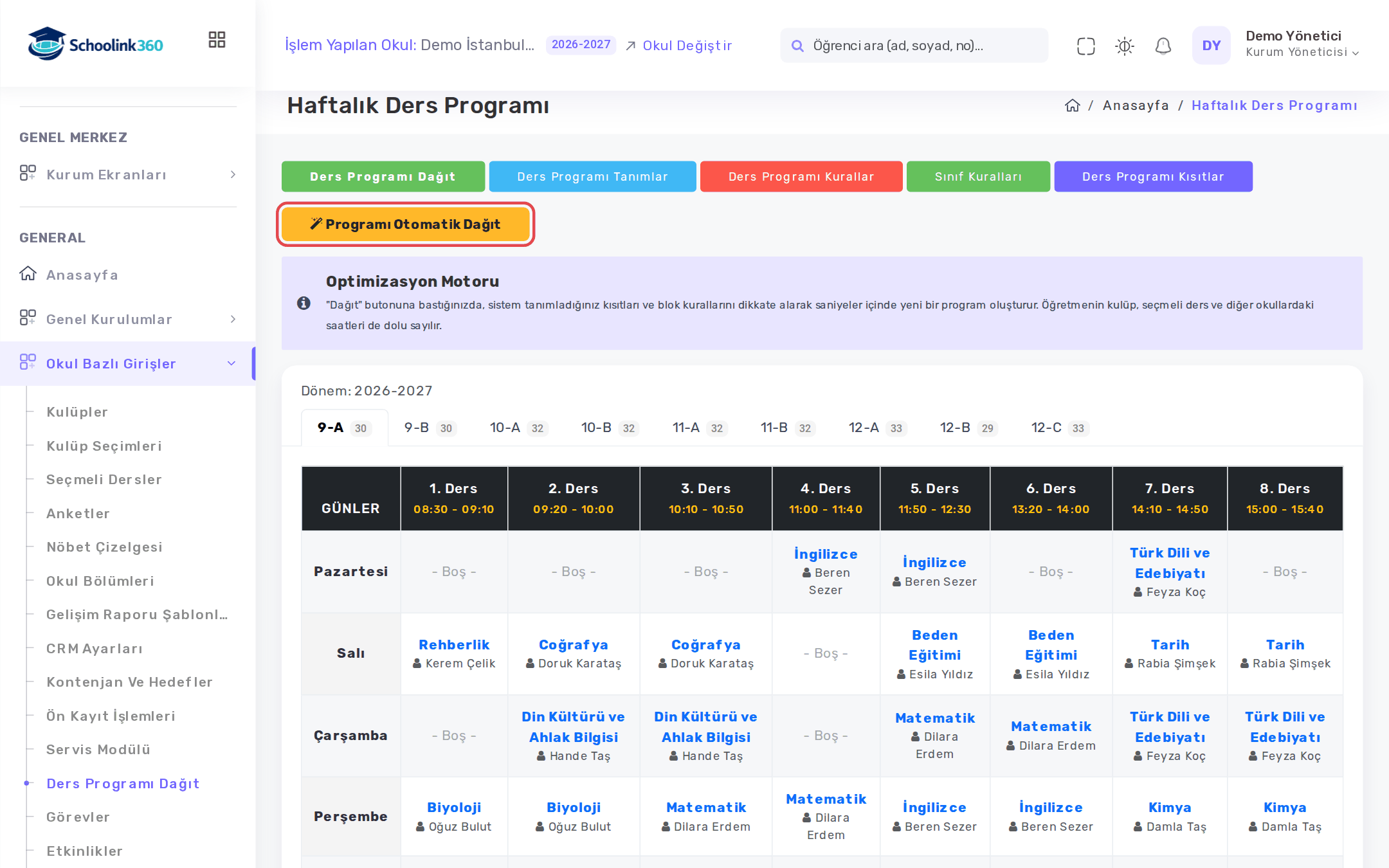
Task: Open Servis Modülü in the sidebar
Action: (x=98, y=749)
